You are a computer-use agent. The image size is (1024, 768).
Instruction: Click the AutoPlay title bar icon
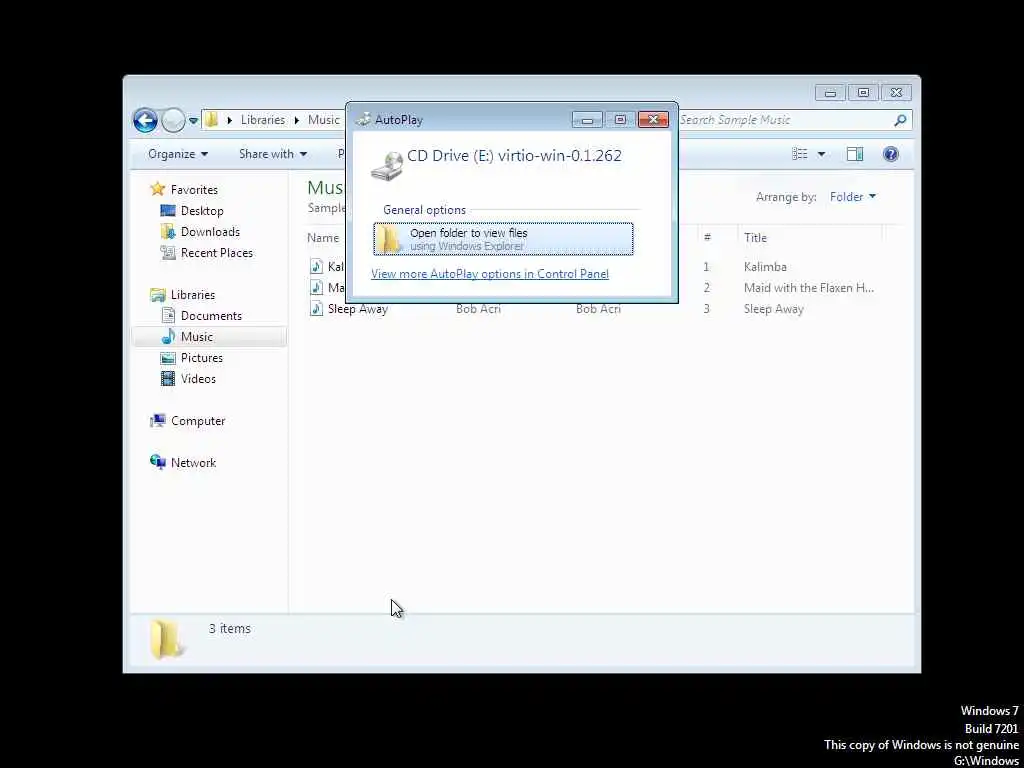(364, 120)
